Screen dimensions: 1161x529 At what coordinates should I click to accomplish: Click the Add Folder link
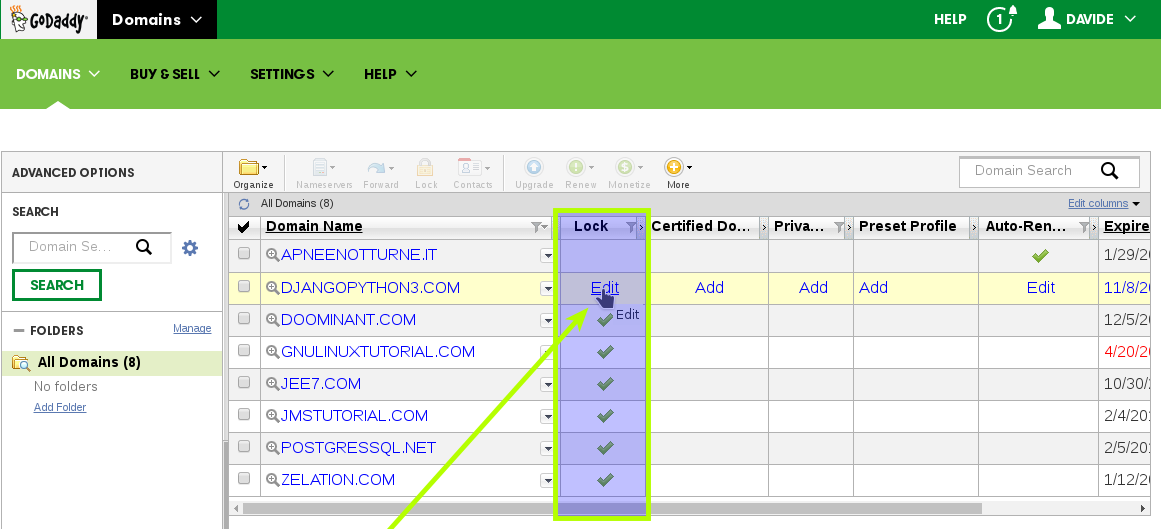(x=60, y=407)
